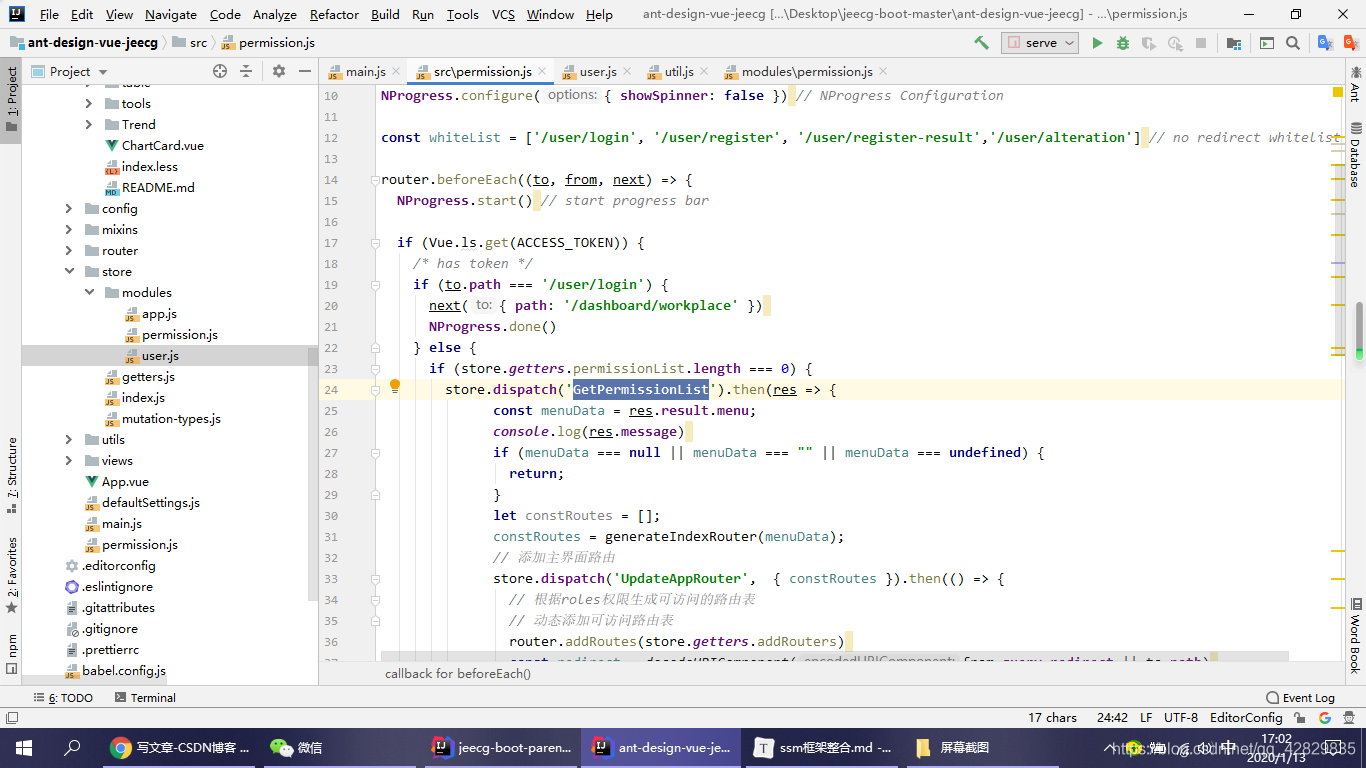This screenshot has height=768, width=1366.
Task: Switch to the main.js tab
Action: pyautogui.click(x=365, y=71)
